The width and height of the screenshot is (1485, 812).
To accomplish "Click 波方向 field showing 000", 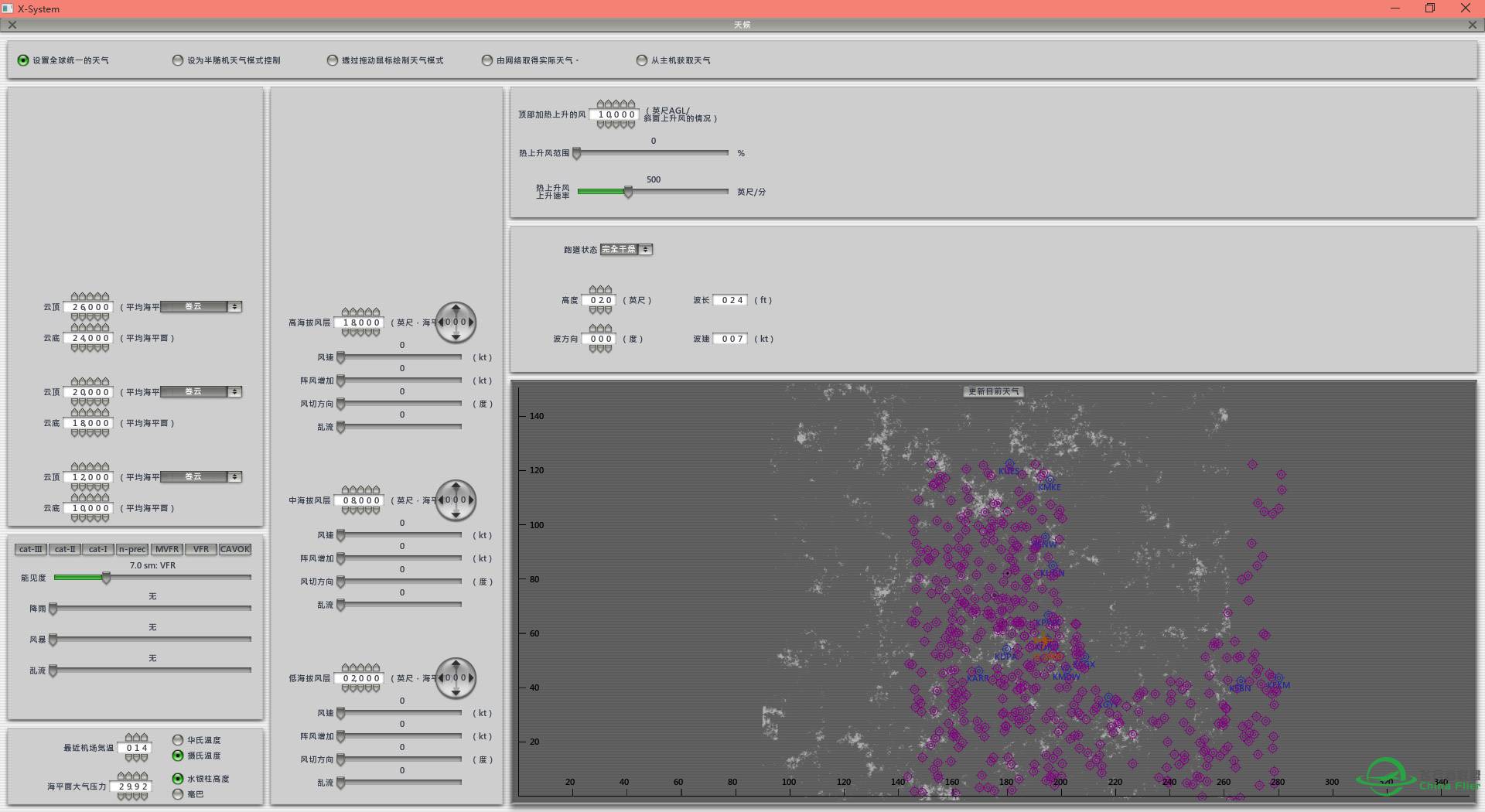I will tap(600, 339).
